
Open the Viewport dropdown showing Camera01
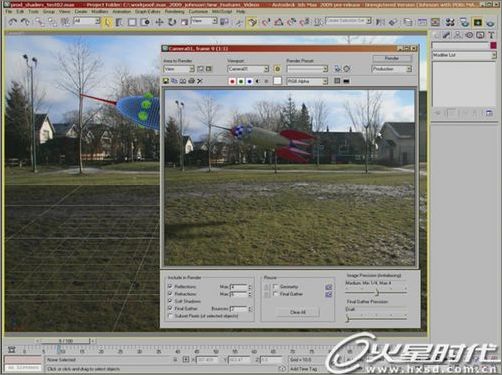tap(248, 69)
